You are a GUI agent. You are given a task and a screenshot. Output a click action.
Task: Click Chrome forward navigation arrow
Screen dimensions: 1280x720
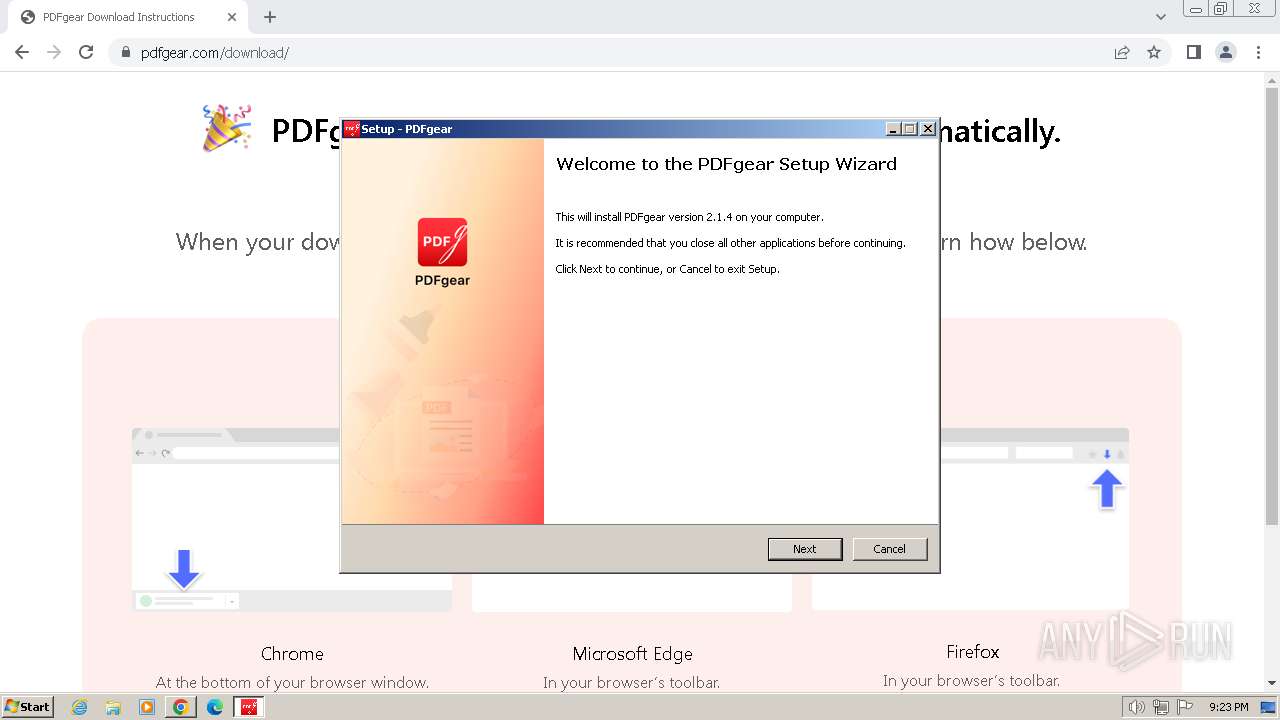54,52
